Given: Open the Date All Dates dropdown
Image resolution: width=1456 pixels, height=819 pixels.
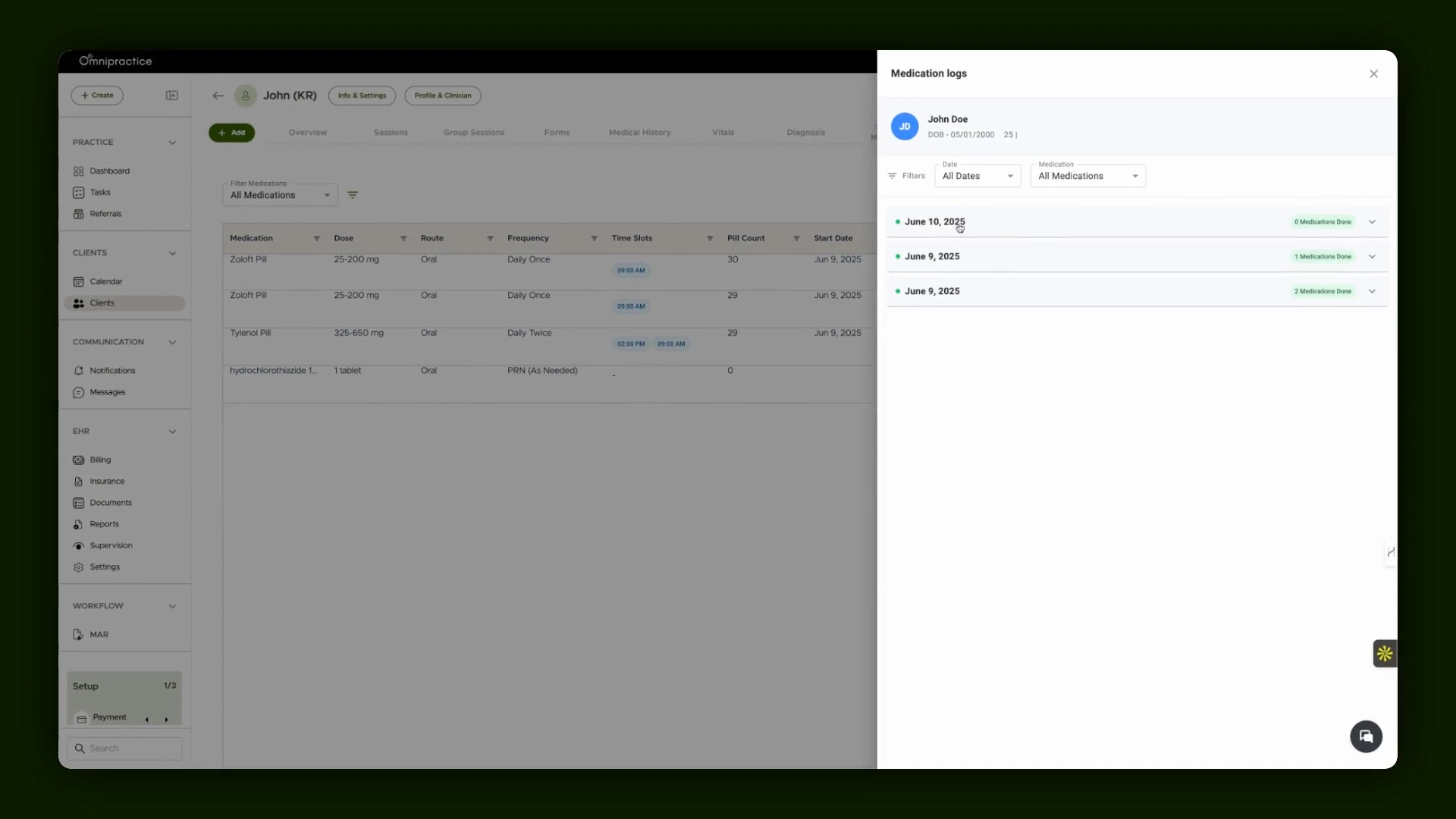Looking at the screenshot, I should pyautogui.click(x=978, y=176).
